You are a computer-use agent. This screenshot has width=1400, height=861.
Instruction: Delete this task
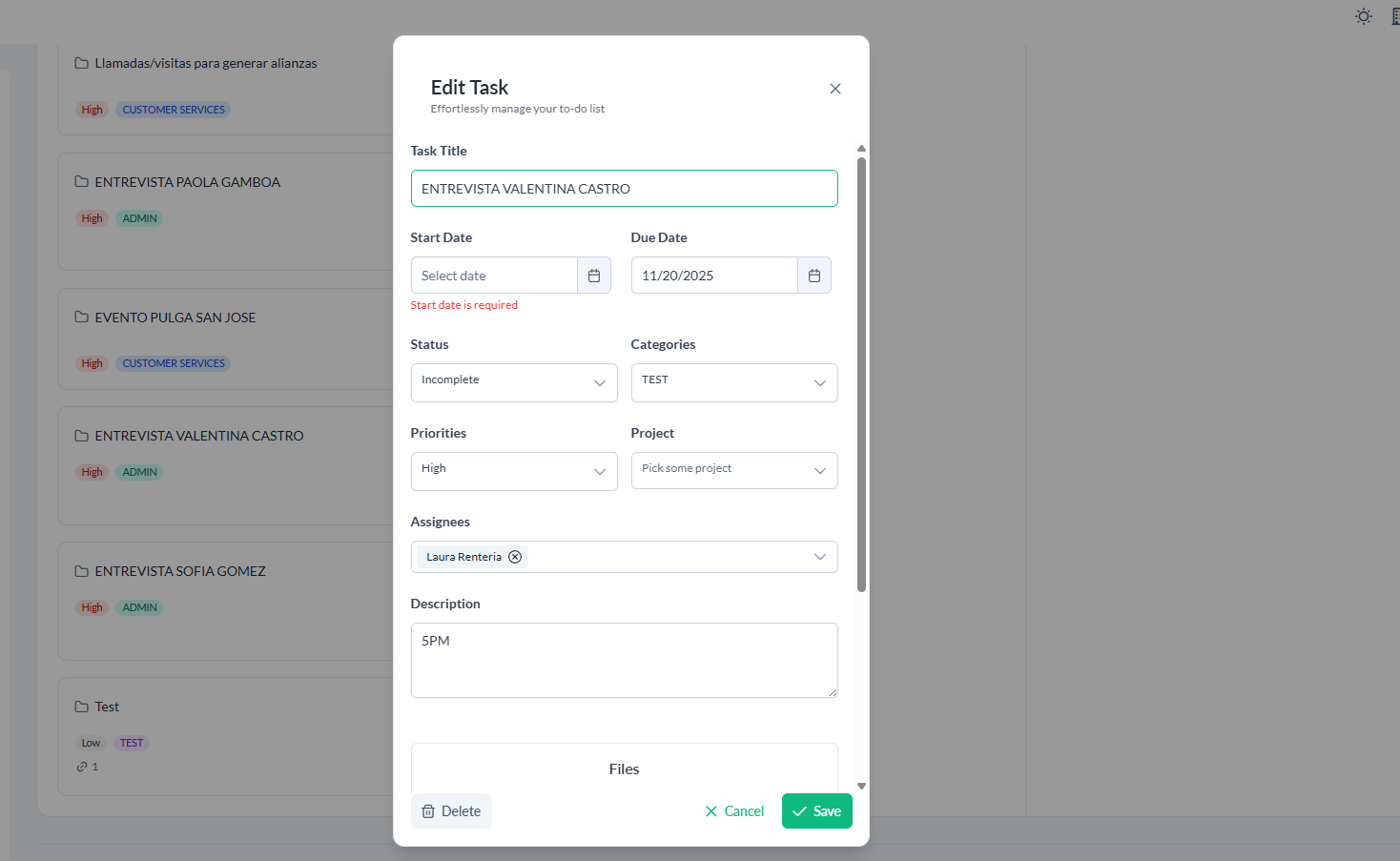coord(451,811)
